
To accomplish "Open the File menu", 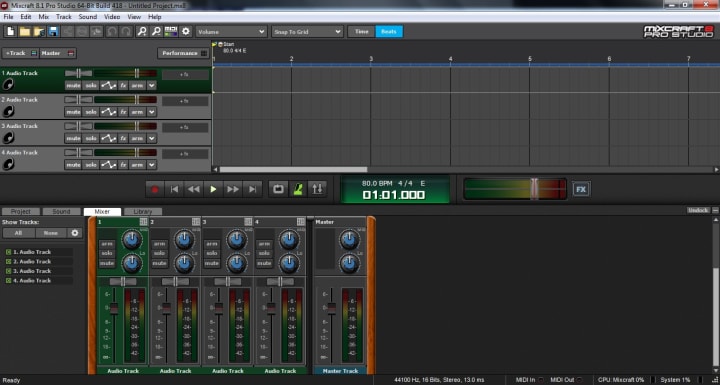I will click(8, 17).
